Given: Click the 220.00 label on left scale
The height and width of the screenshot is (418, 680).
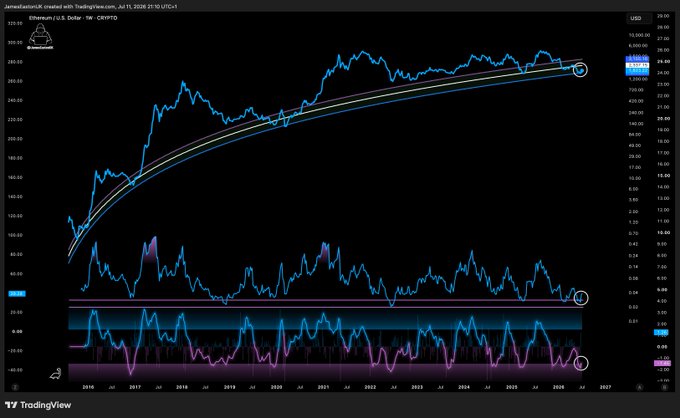Looking at the screenshot, I should [15, 120].
